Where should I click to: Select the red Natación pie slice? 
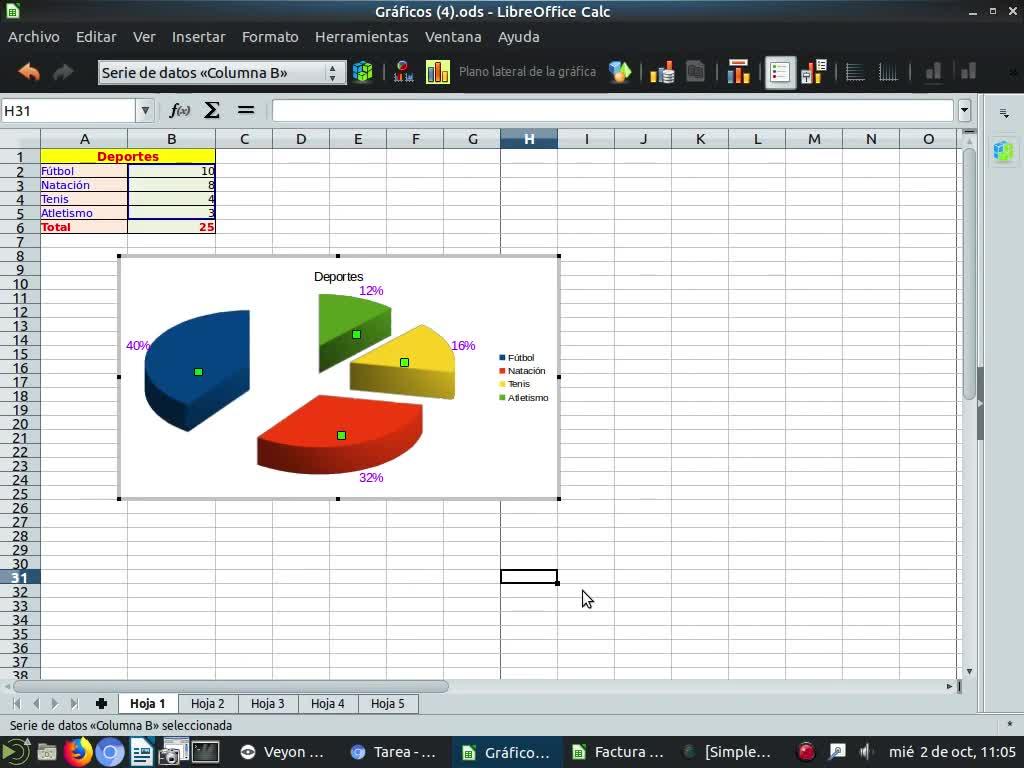pyautogui.click(x=341, y=435)
